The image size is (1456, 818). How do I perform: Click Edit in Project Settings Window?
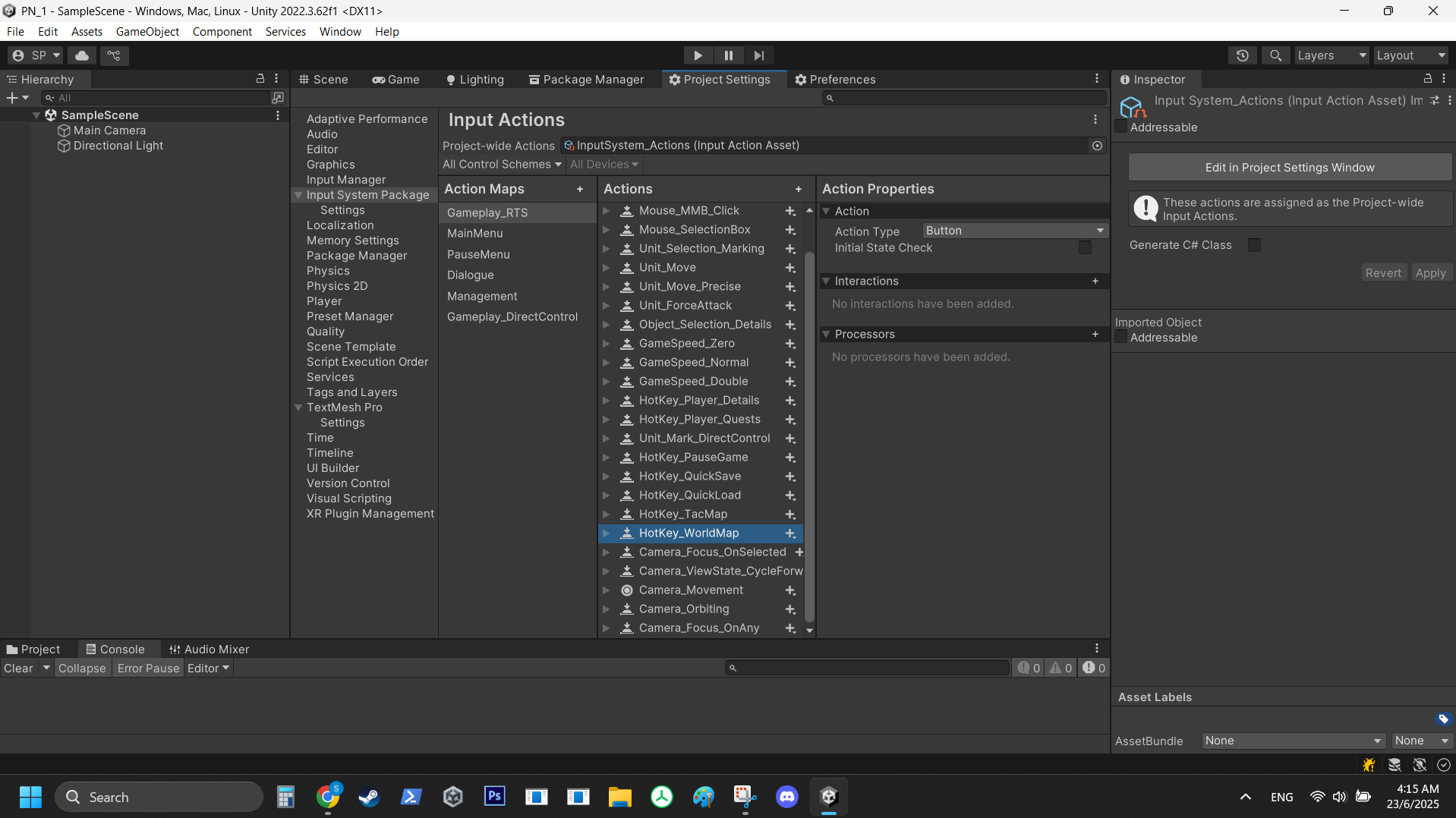pyautogui.click(x=1290, y=168)
